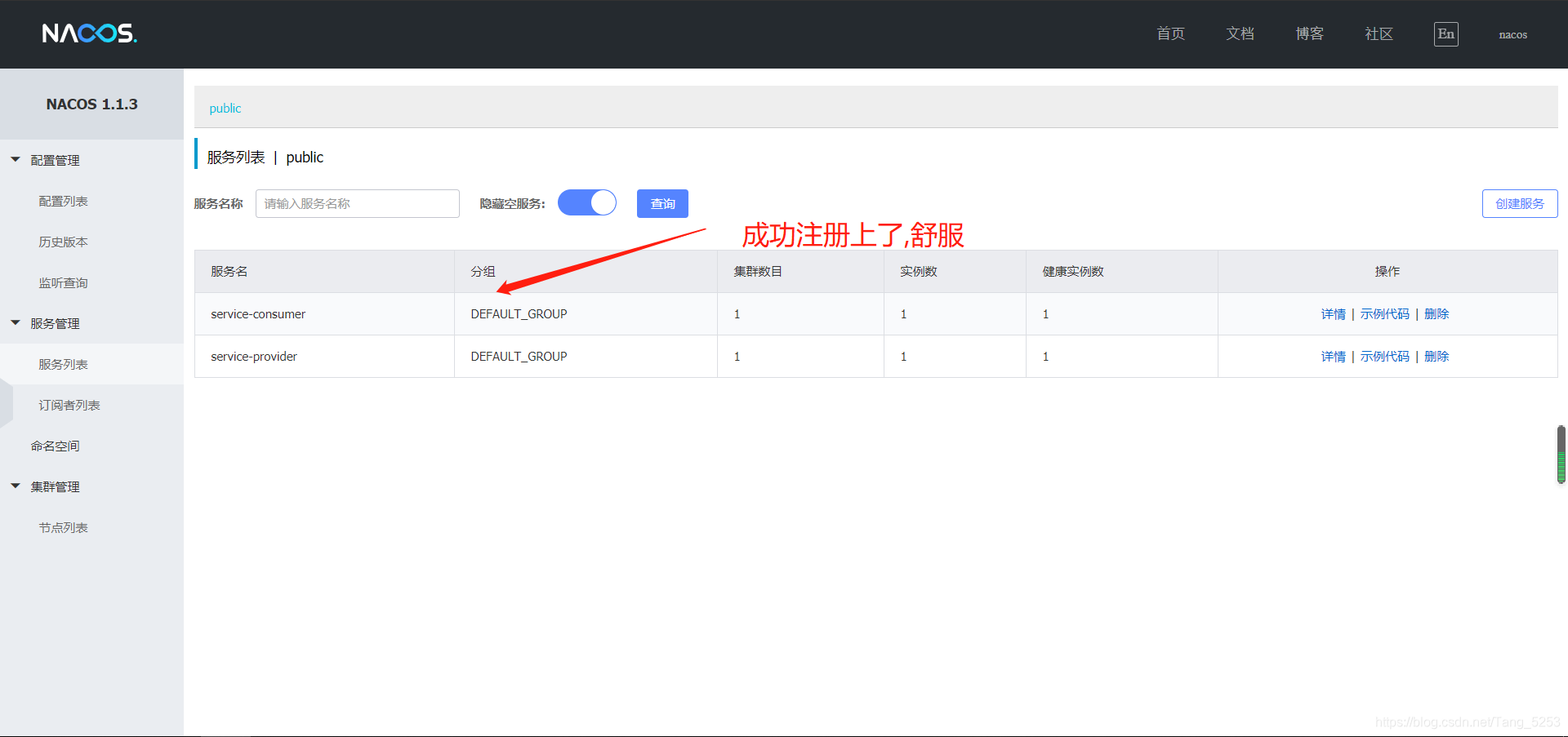Toggle the hide empty services switch

point(586,202)
